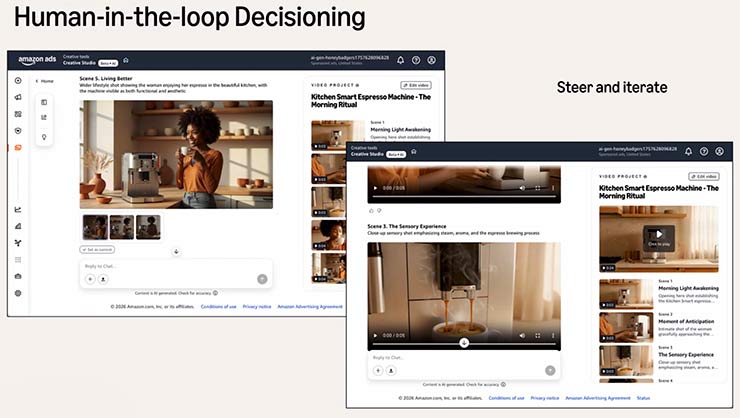Click the top circular plus icon in left sidebar
The image size is (740, 418).
17,80
